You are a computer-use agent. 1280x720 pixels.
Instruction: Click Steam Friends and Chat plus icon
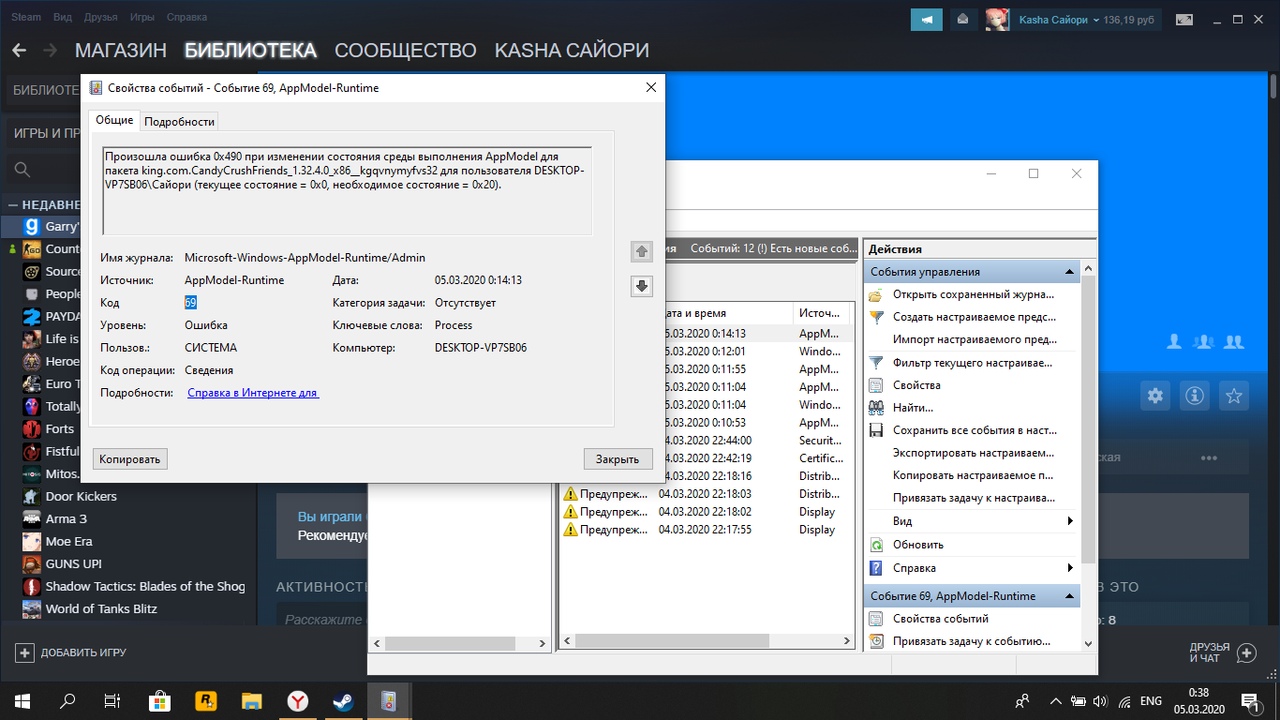click(1246, 653)
